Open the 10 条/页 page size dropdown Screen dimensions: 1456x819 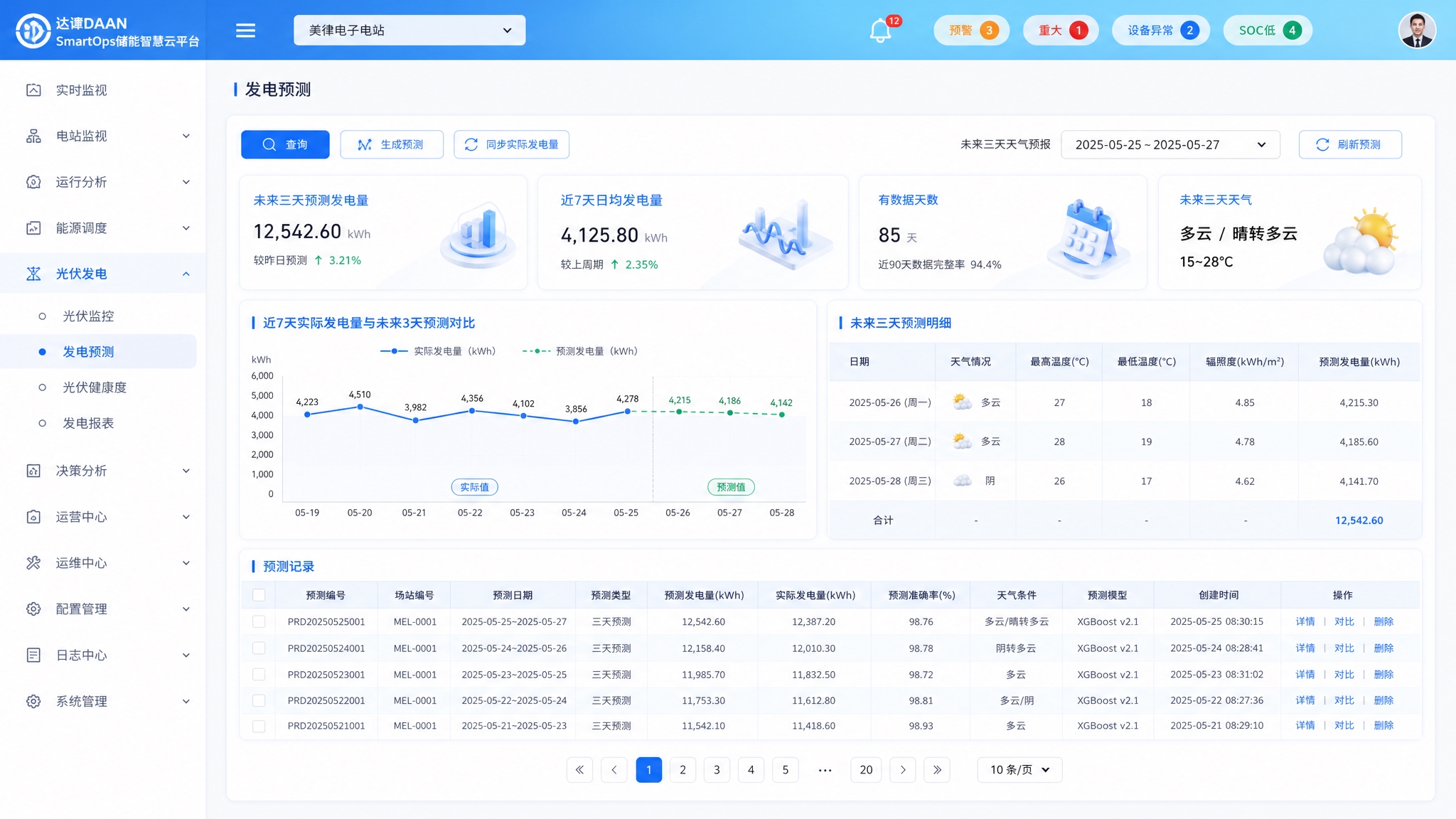click(x=1019, y=769)
